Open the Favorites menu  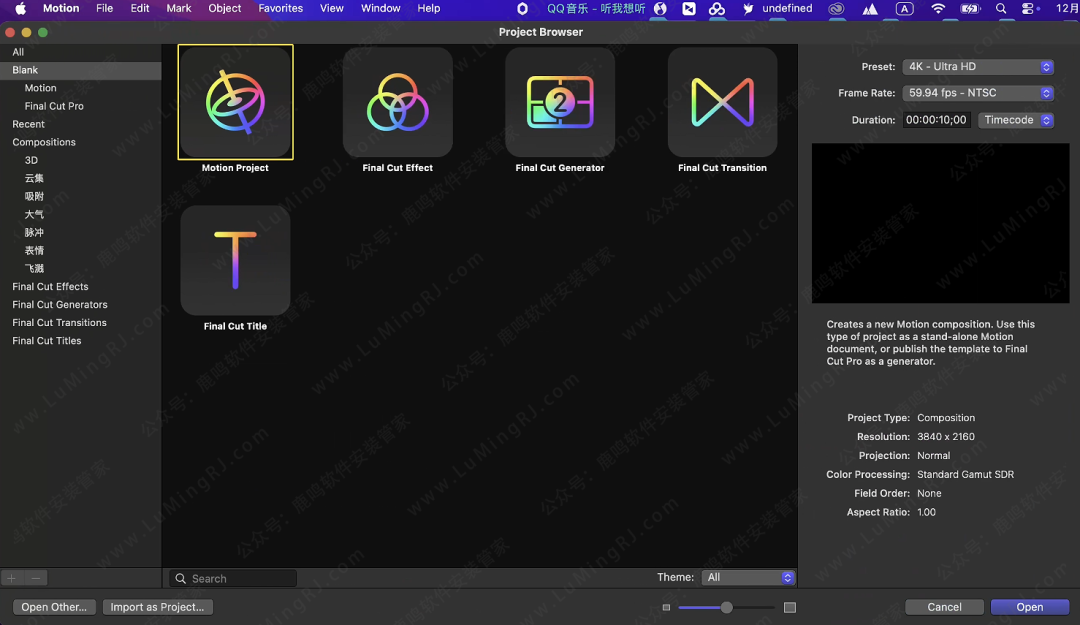[281, 8]
